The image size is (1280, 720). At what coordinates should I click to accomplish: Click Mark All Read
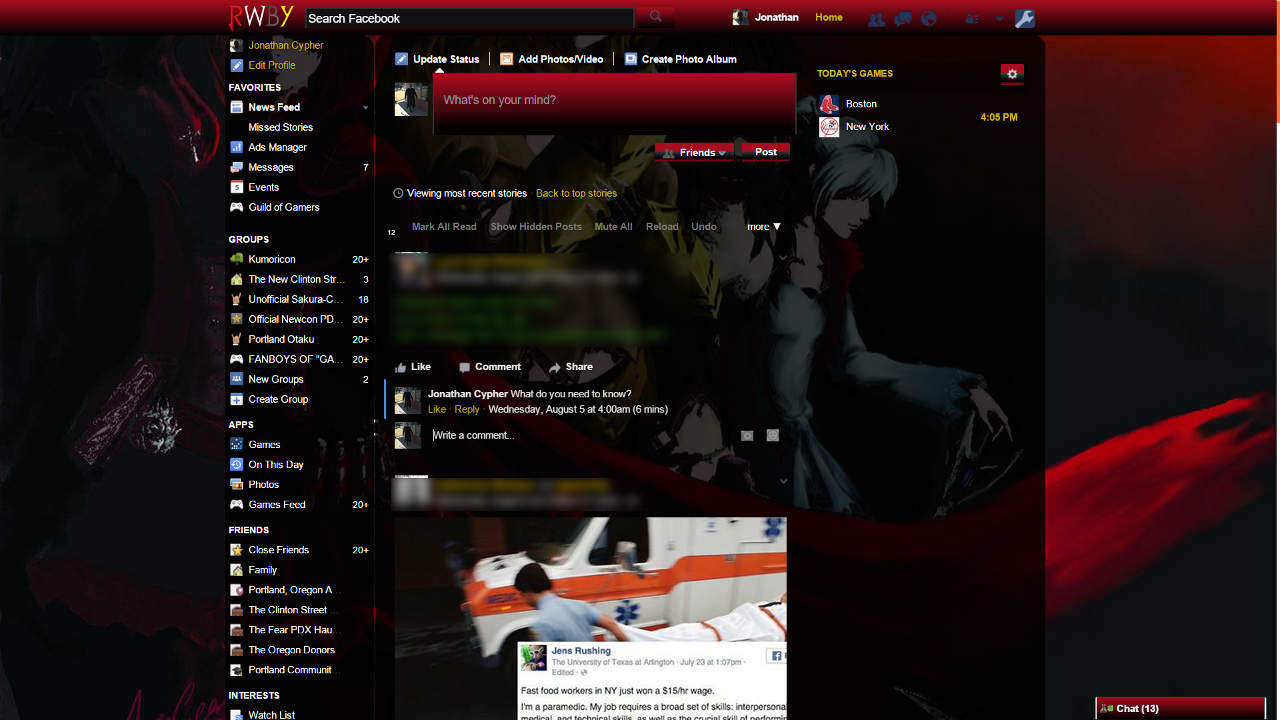444,227
